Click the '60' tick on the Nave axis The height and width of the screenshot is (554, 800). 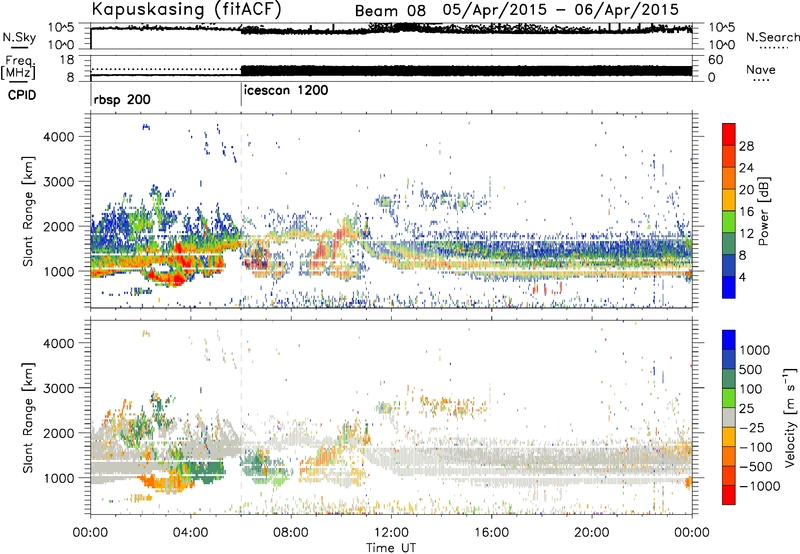point(715,60)
